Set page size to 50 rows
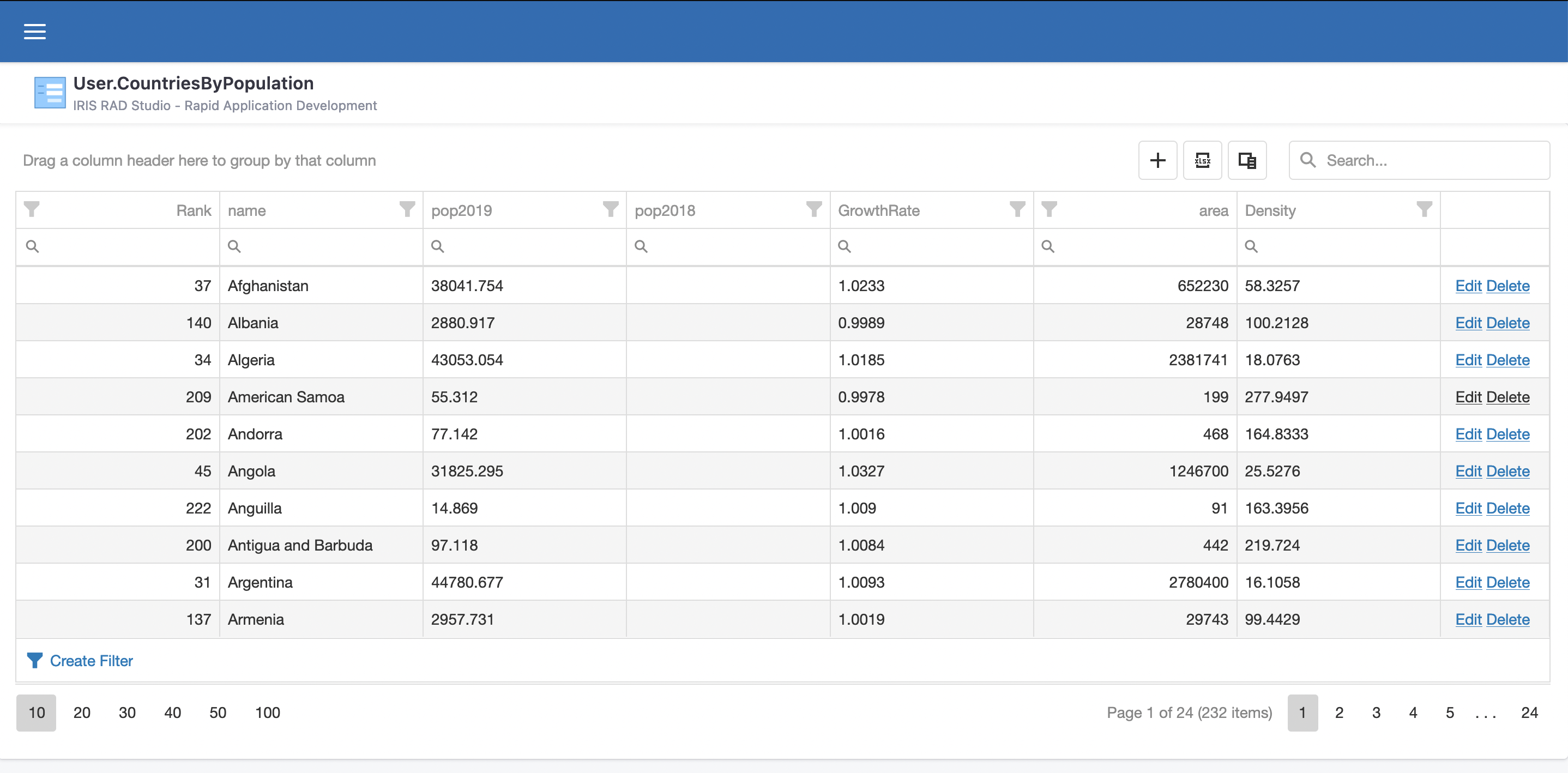 click(x=218, y=712)
